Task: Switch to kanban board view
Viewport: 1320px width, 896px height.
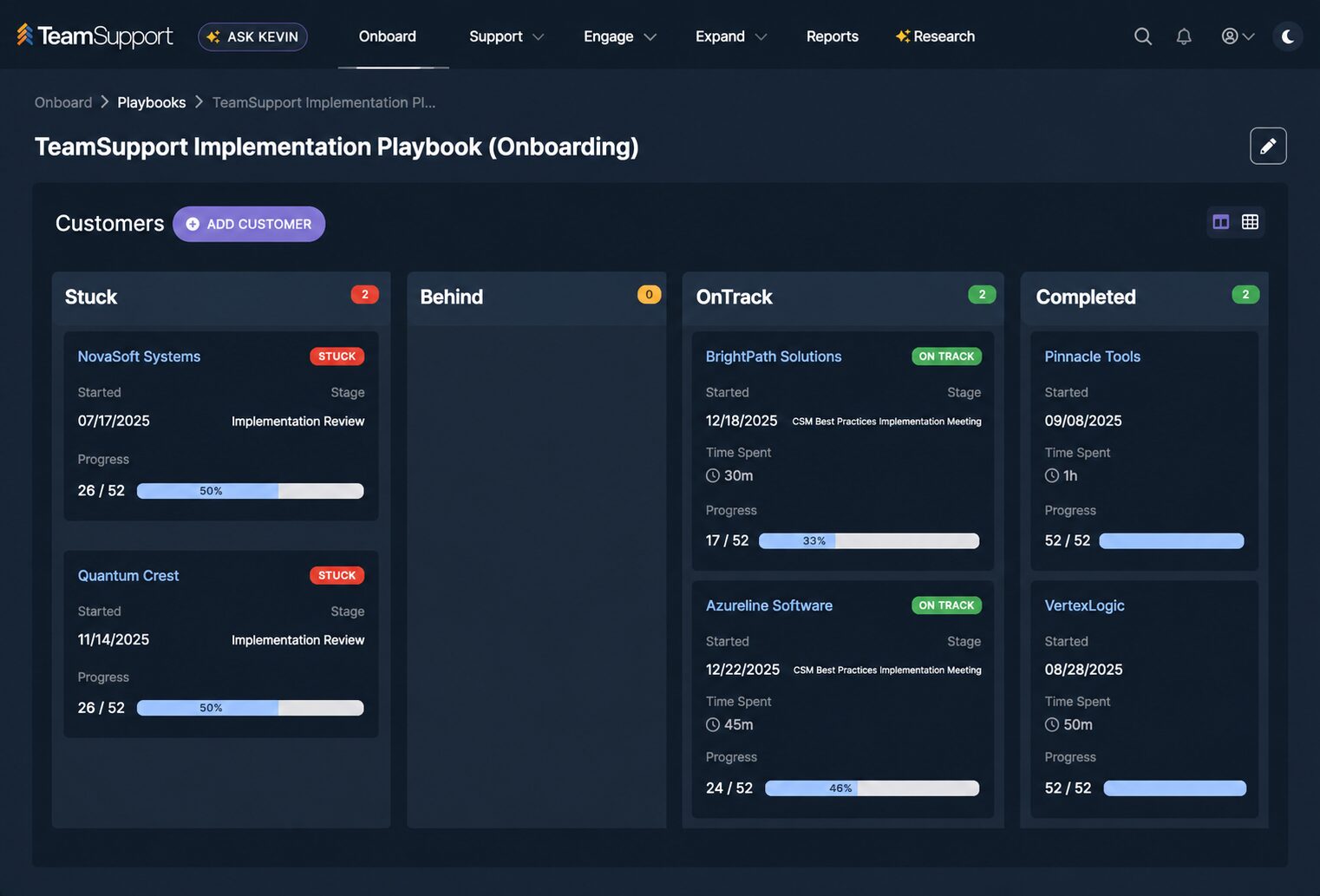Action: 1221,222
